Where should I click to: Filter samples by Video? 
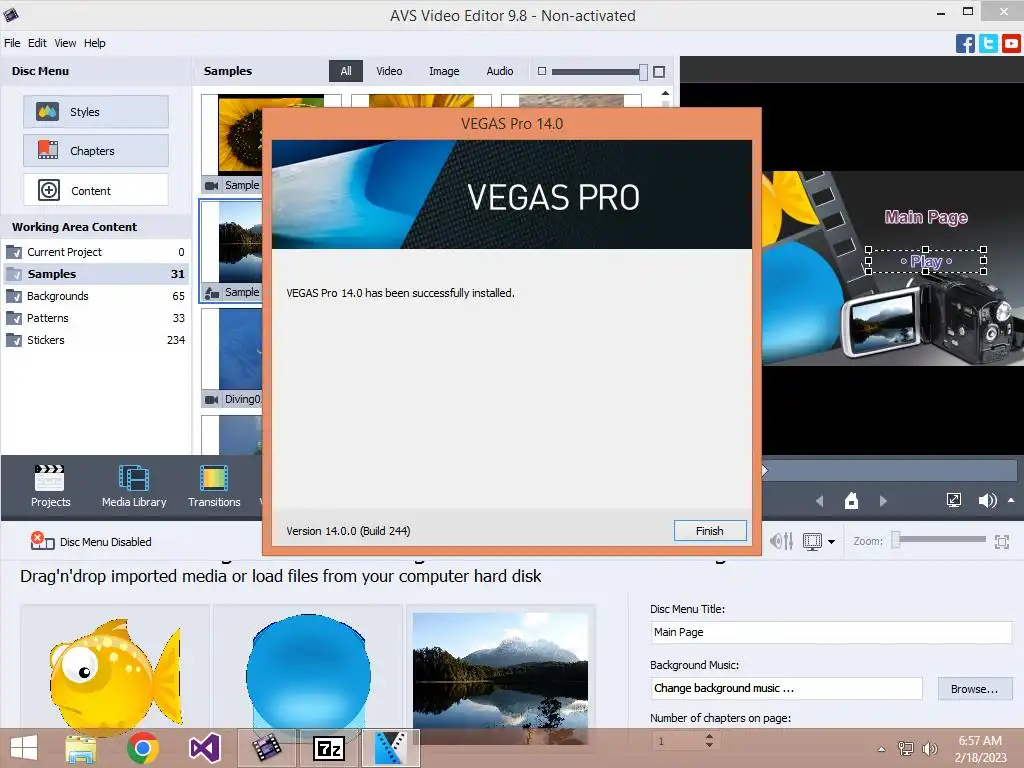pos(389,71)
